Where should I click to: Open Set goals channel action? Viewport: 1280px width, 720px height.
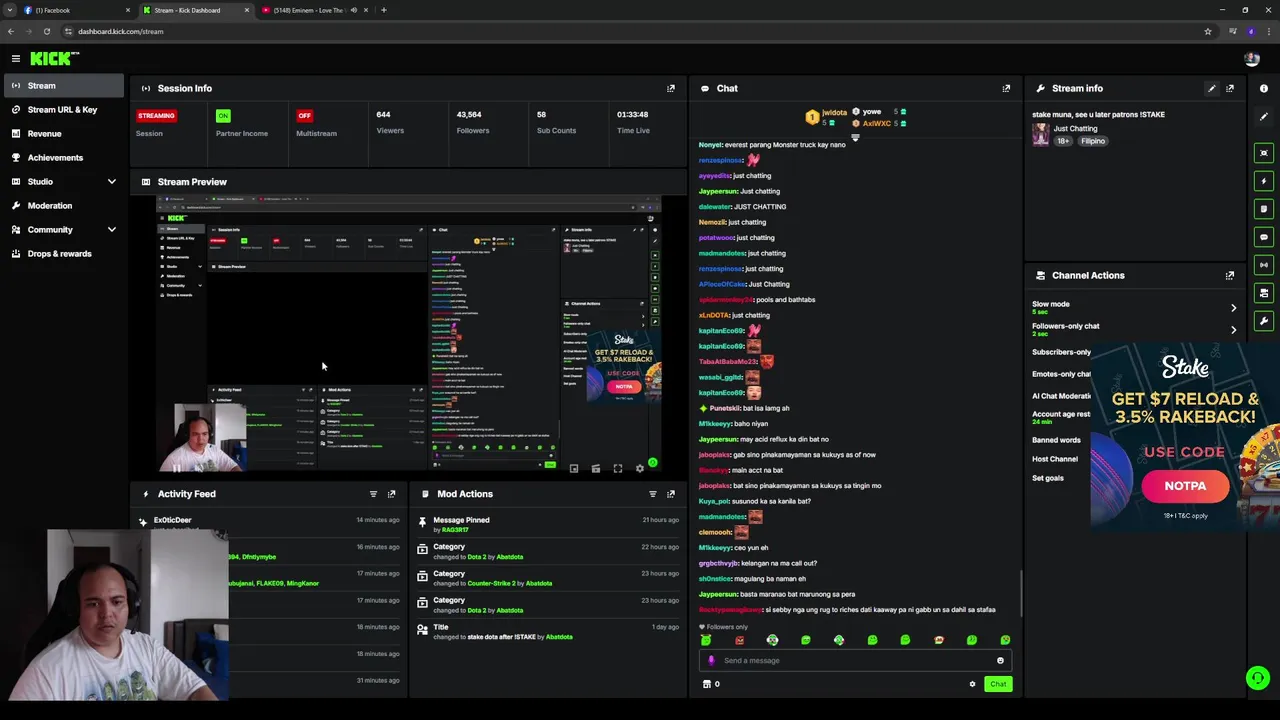(1048, 478)
